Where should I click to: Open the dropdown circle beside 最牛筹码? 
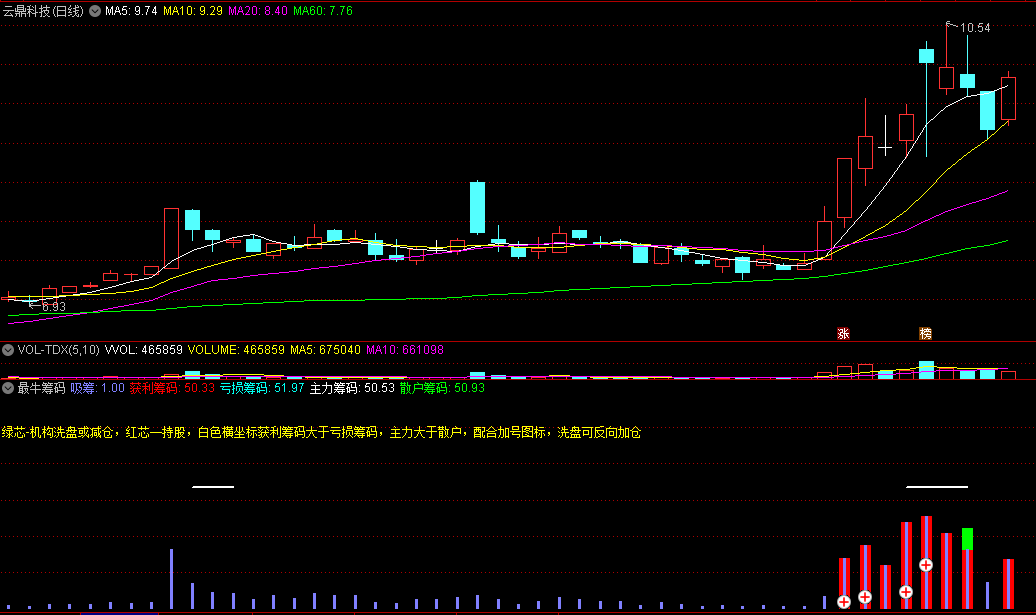[x=8, y=388]
